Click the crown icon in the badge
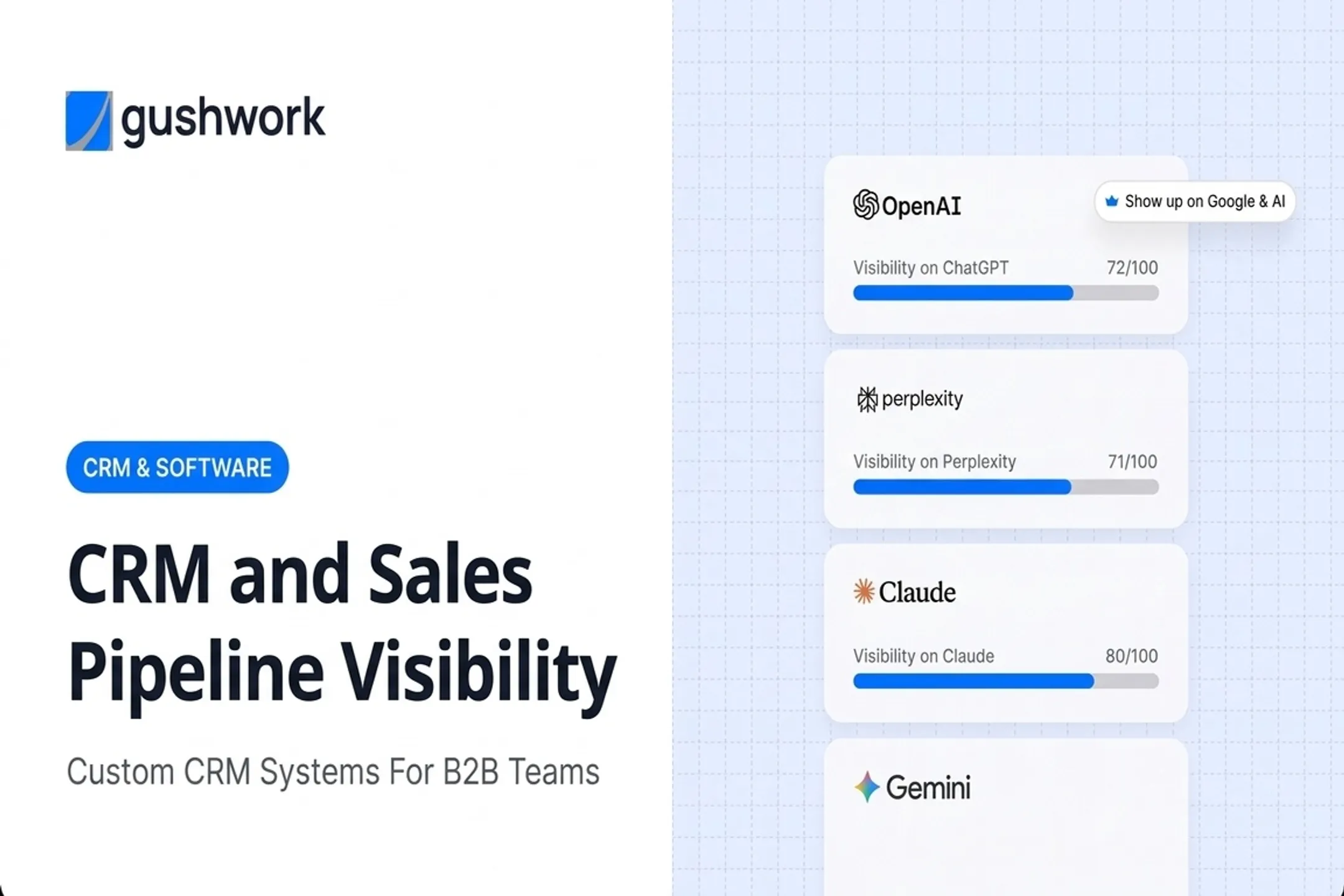Screen dimensions: 1344x896 [1111, 201]
